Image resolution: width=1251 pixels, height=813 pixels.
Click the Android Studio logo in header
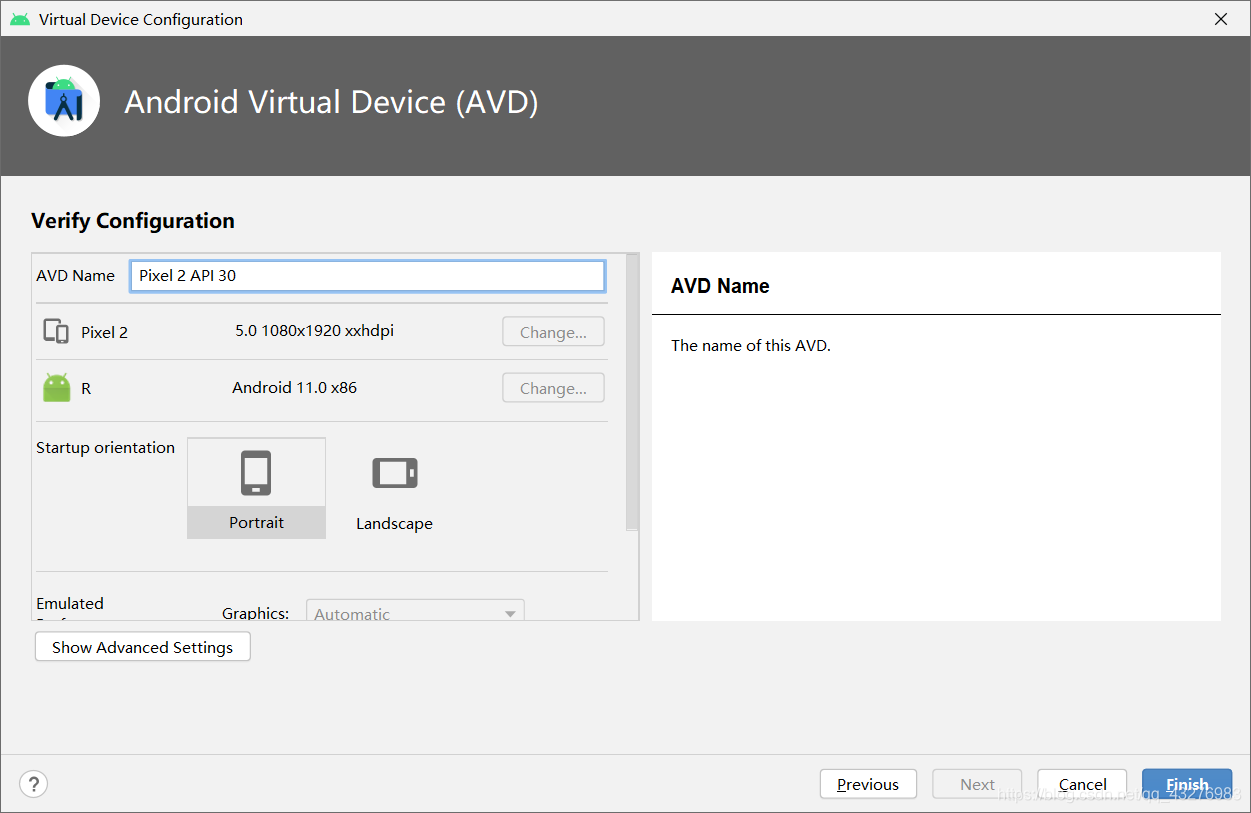pyautogui.click(x=64, y=100)
